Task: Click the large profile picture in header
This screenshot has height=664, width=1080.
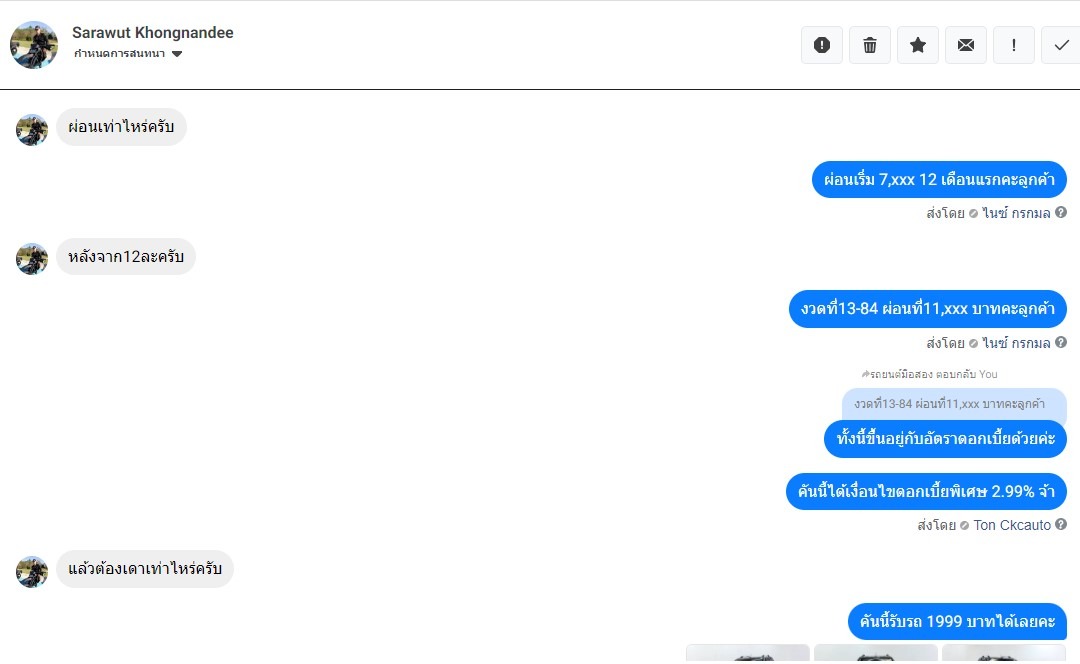Action: coord(34,45)
